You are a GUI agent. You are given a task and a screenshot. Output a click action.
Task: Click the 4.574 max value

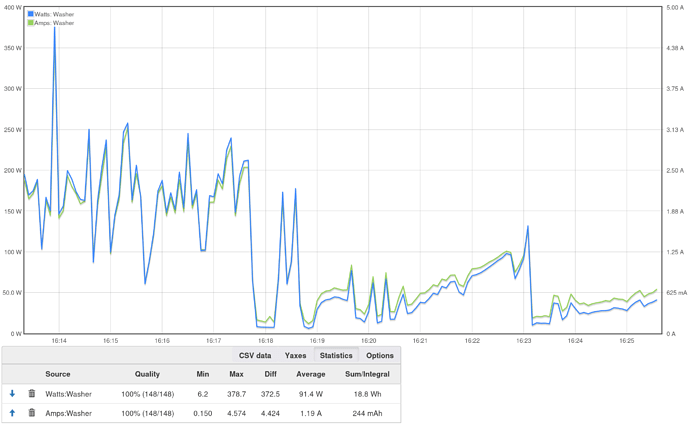236,413
